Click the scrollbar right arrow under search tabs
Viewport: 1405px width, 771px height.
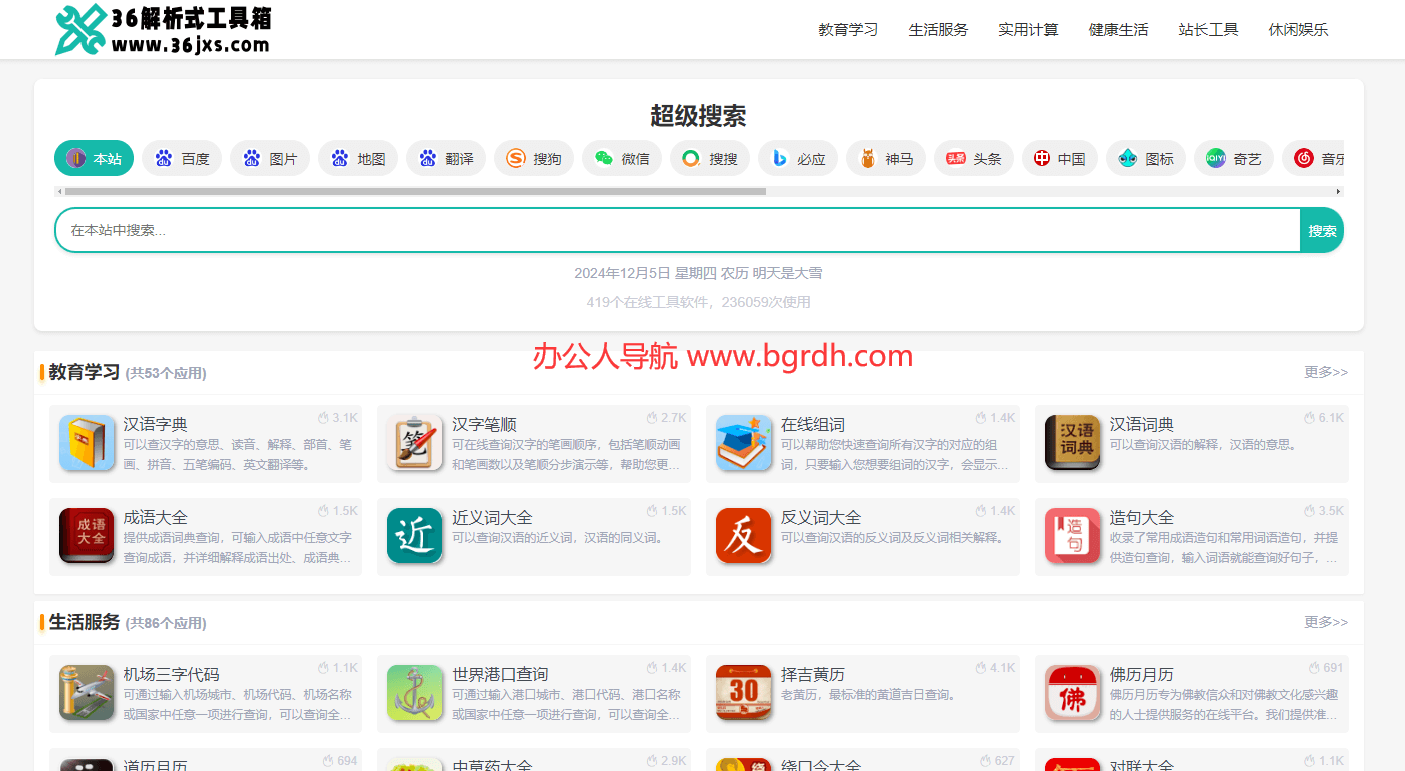1338,191
